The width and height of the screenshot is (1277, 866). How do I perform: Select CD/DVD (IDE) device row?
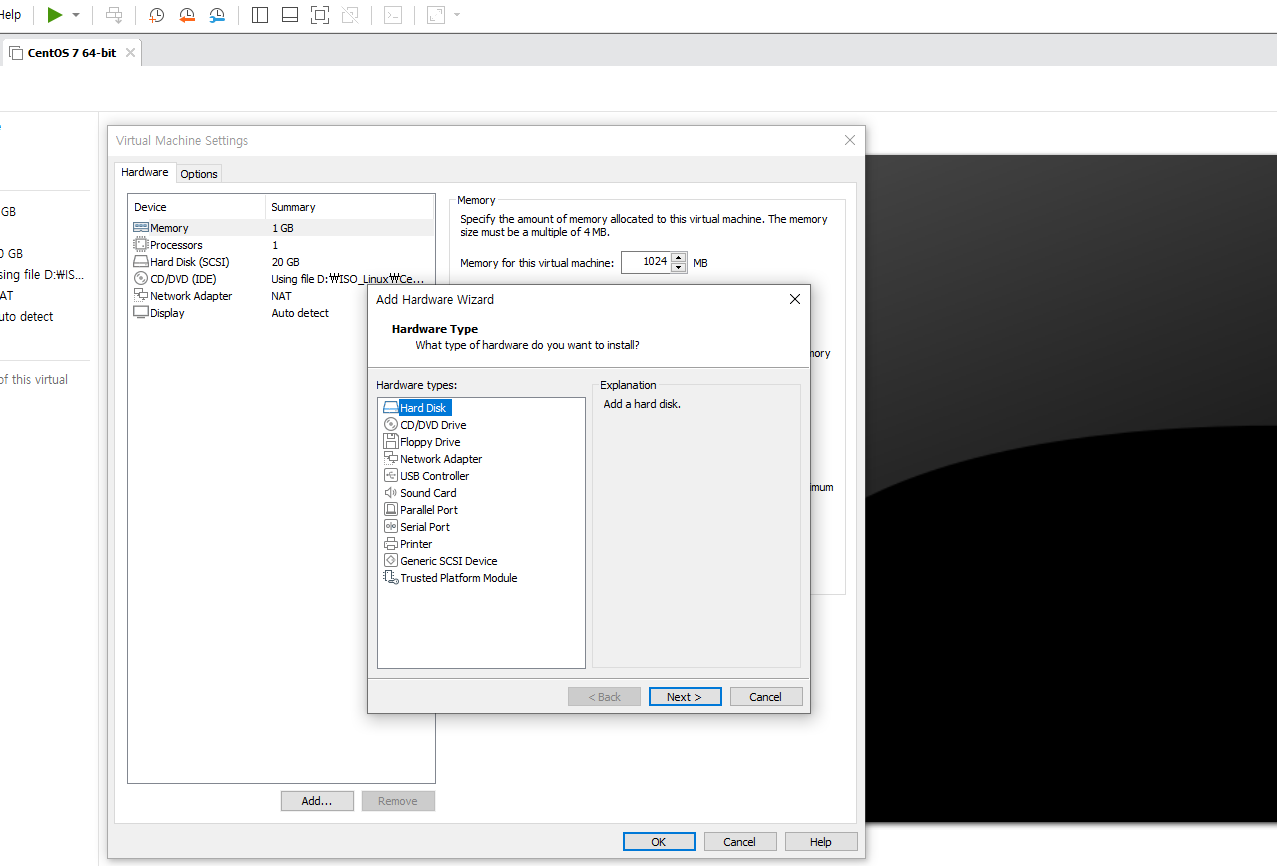click(x=283, y=279)
